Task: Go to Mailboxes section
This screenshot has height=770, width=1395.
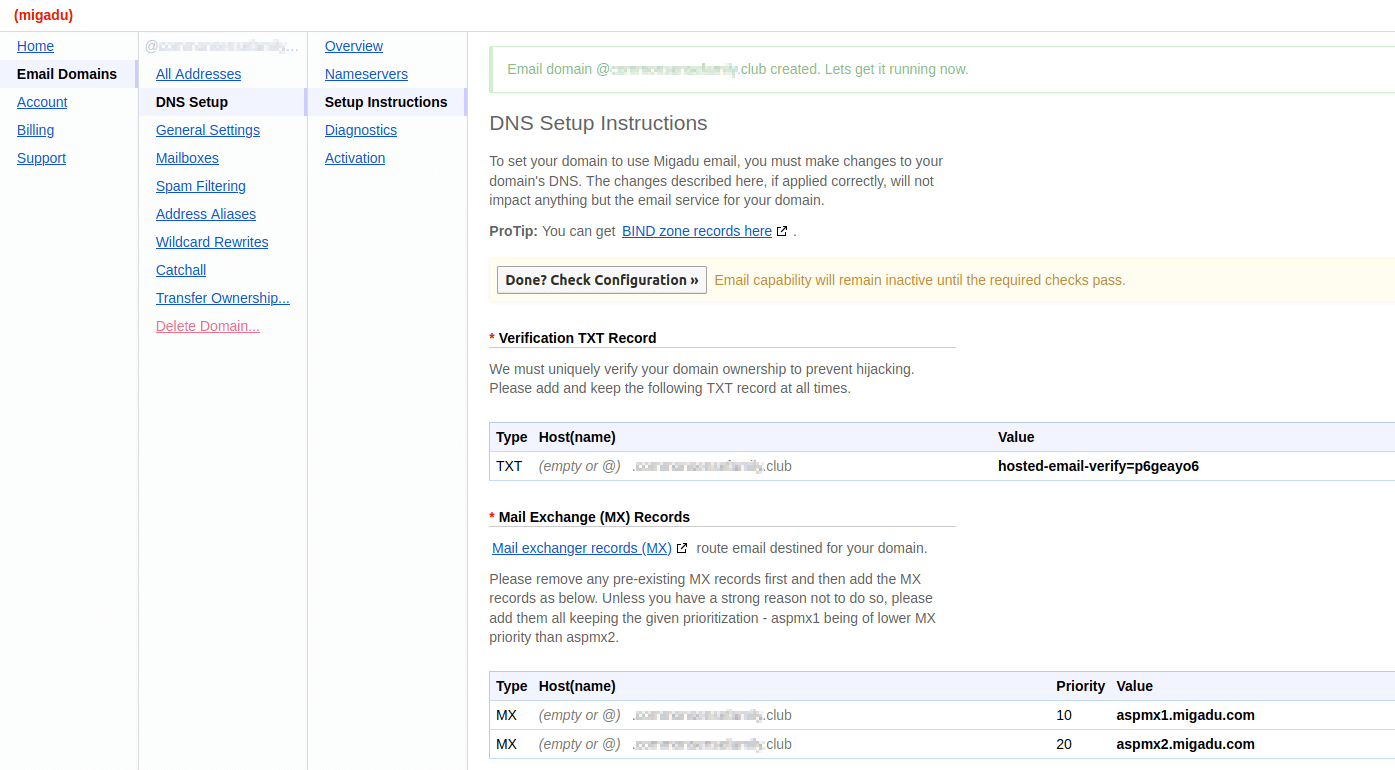Action: tap(187, 158)
